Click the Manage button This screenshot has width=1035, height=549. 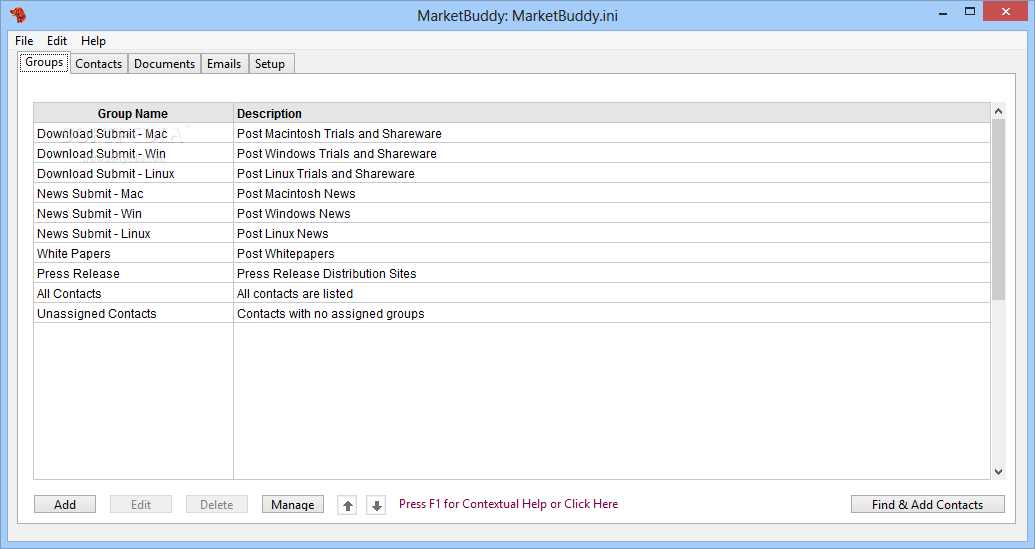coord(292,505)
